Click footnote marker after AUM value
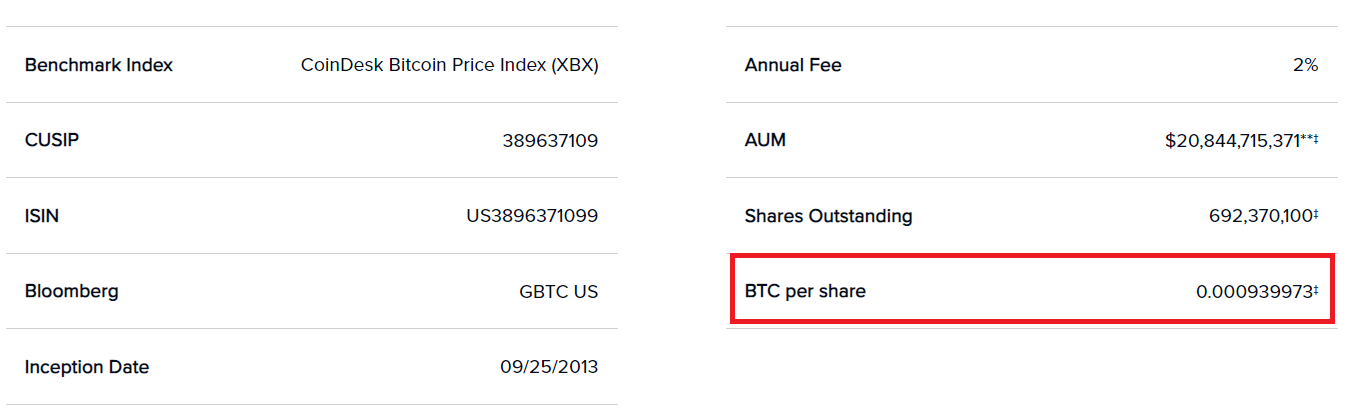Image resolution: width=1349 pixels, height=412 pixels. (1311, 138)
